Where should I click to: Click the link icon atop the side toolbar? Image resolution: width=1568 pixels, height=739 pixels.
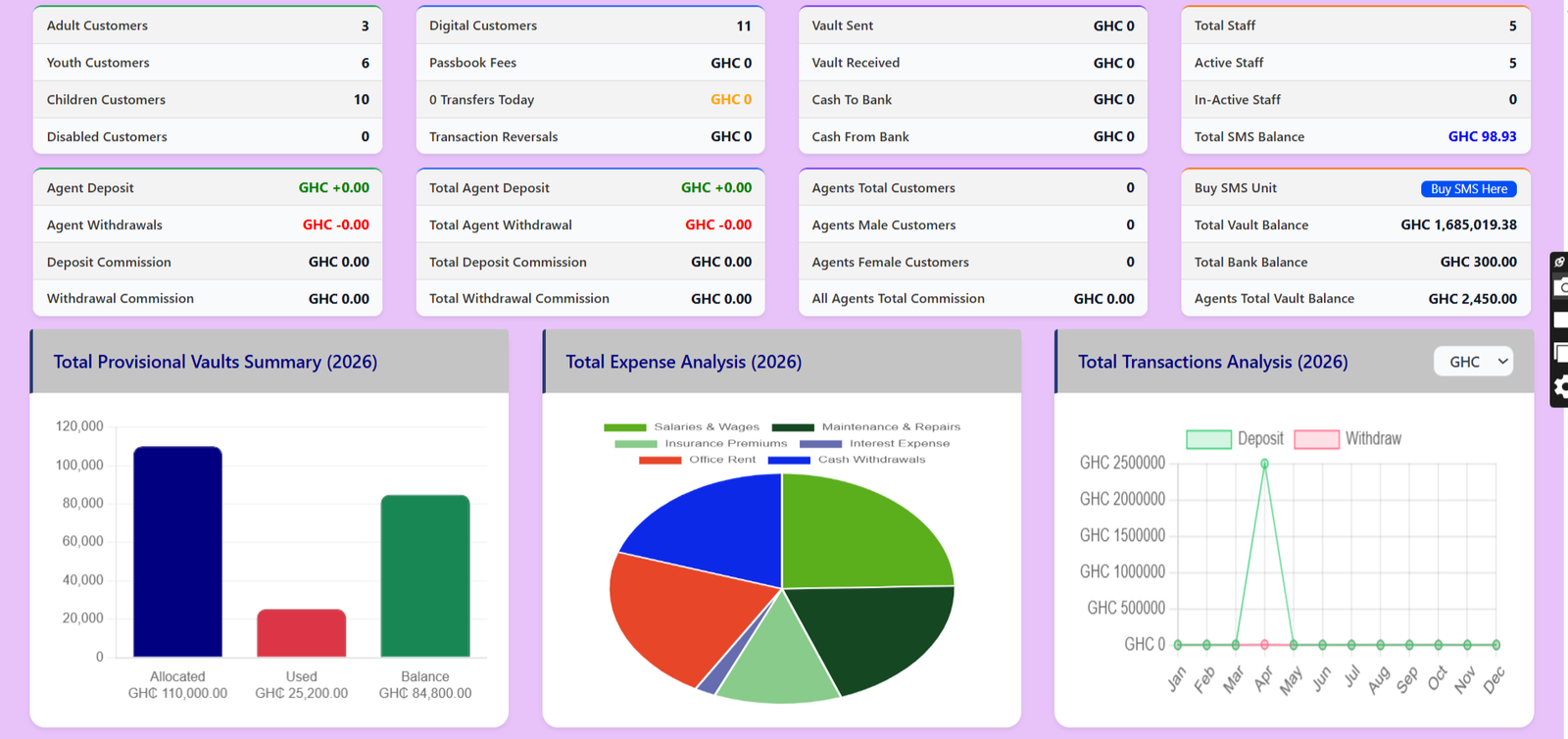point(1560,262)
